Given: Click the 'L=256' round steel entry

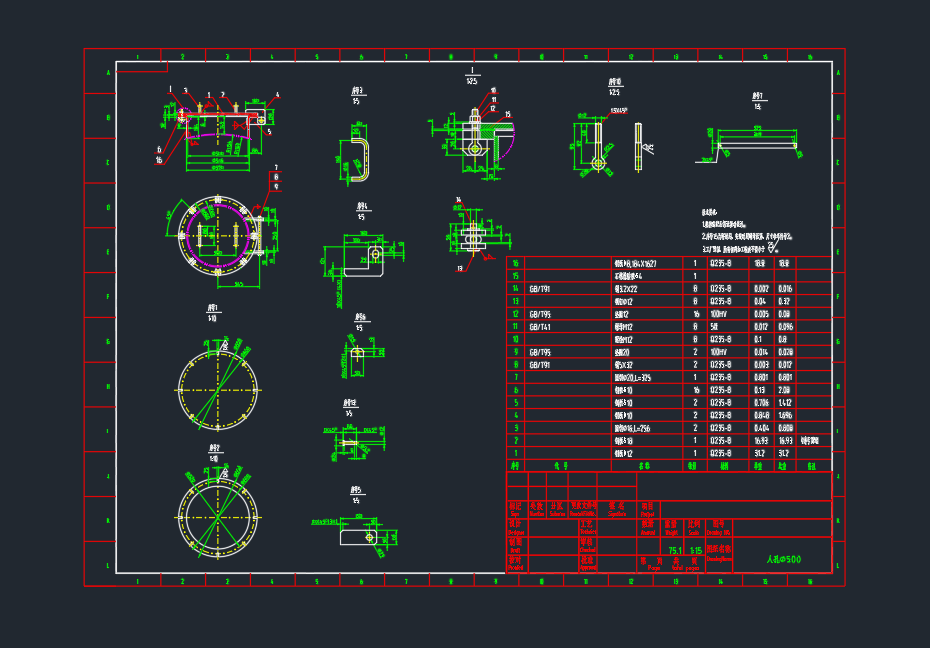Looking at the screenshot, I should pyautogui.click(x=633, y=428).
